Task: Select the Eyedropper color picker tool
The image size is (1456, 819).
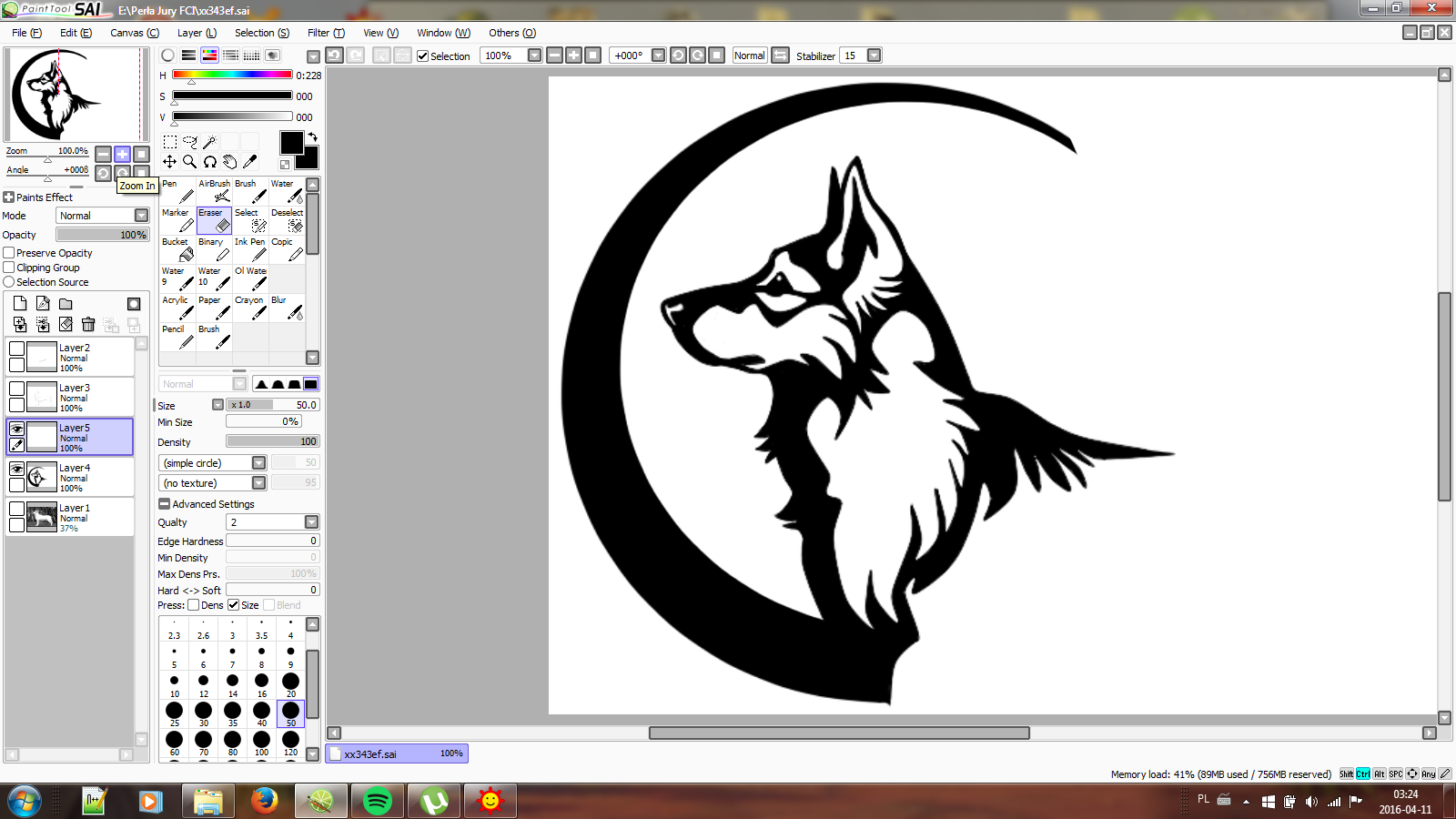Action: [250, 162]
